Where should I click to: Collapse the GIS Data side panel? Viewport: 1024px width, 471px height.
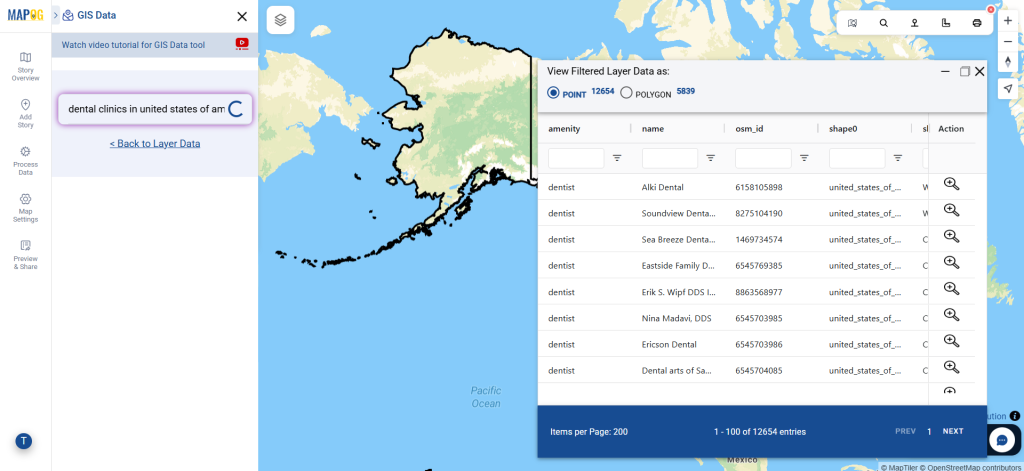(x=56, y=16)
